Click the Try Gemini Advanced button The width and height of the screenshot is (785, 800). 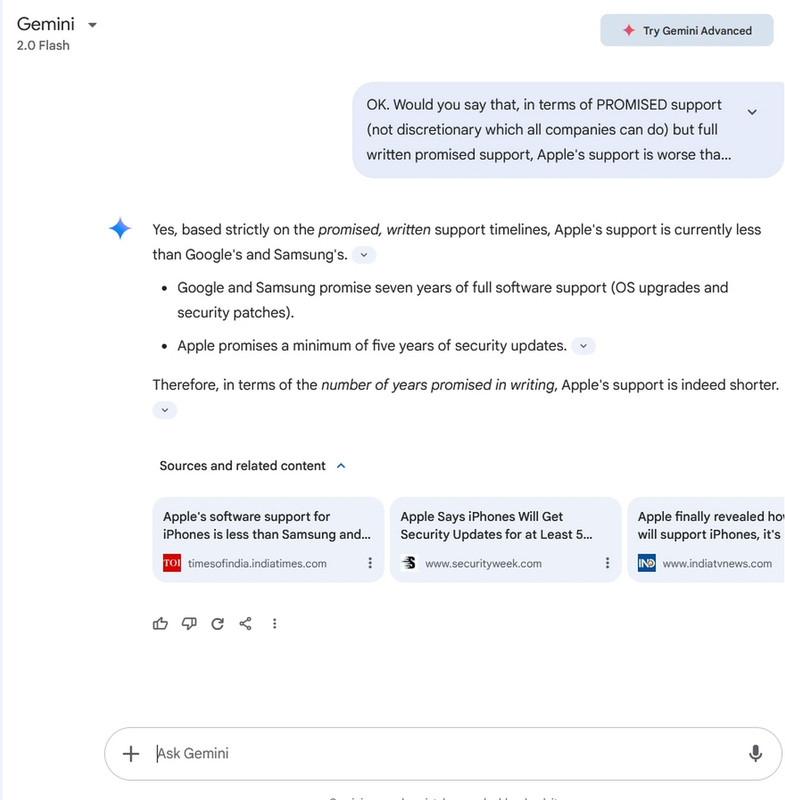click(687, 31)
